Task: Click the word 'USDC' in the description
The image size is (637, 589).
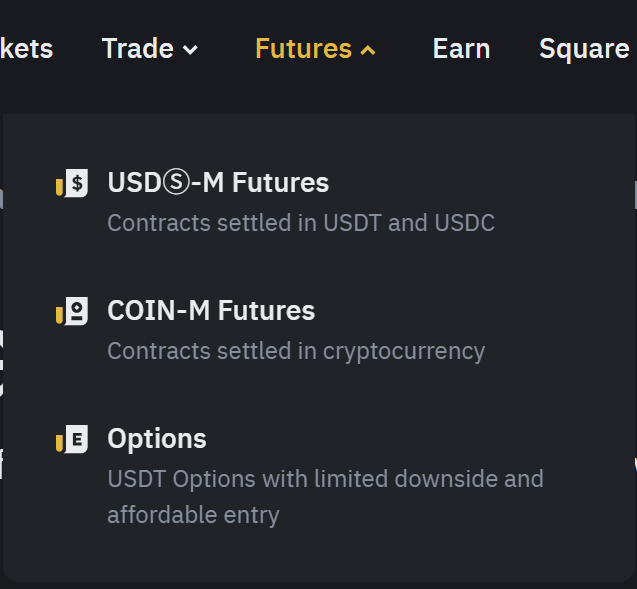Action: tap(465, 222)
